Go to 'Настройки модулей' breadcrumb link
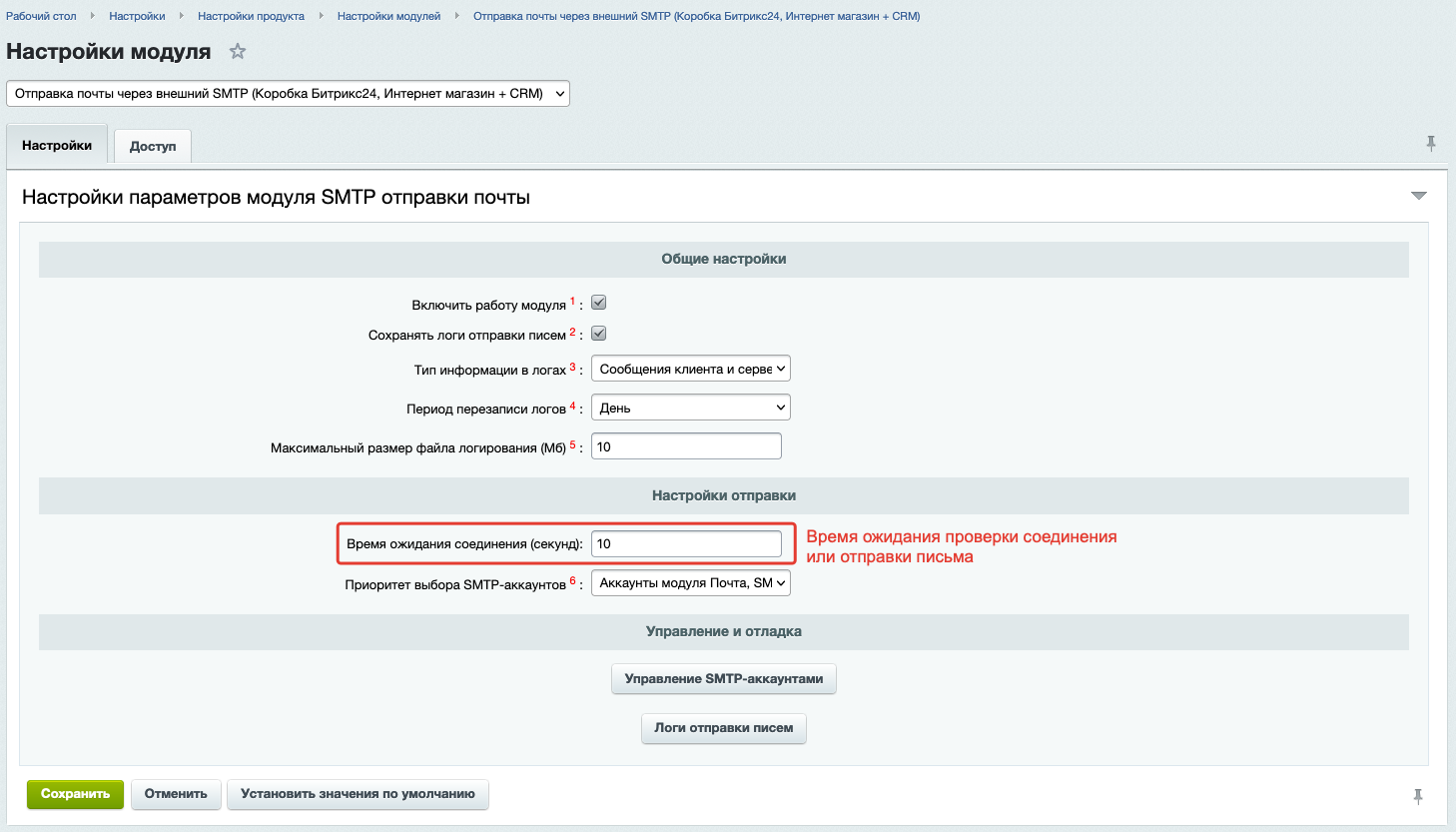This screenshot has width=1456, height=832. pos(388,16)
